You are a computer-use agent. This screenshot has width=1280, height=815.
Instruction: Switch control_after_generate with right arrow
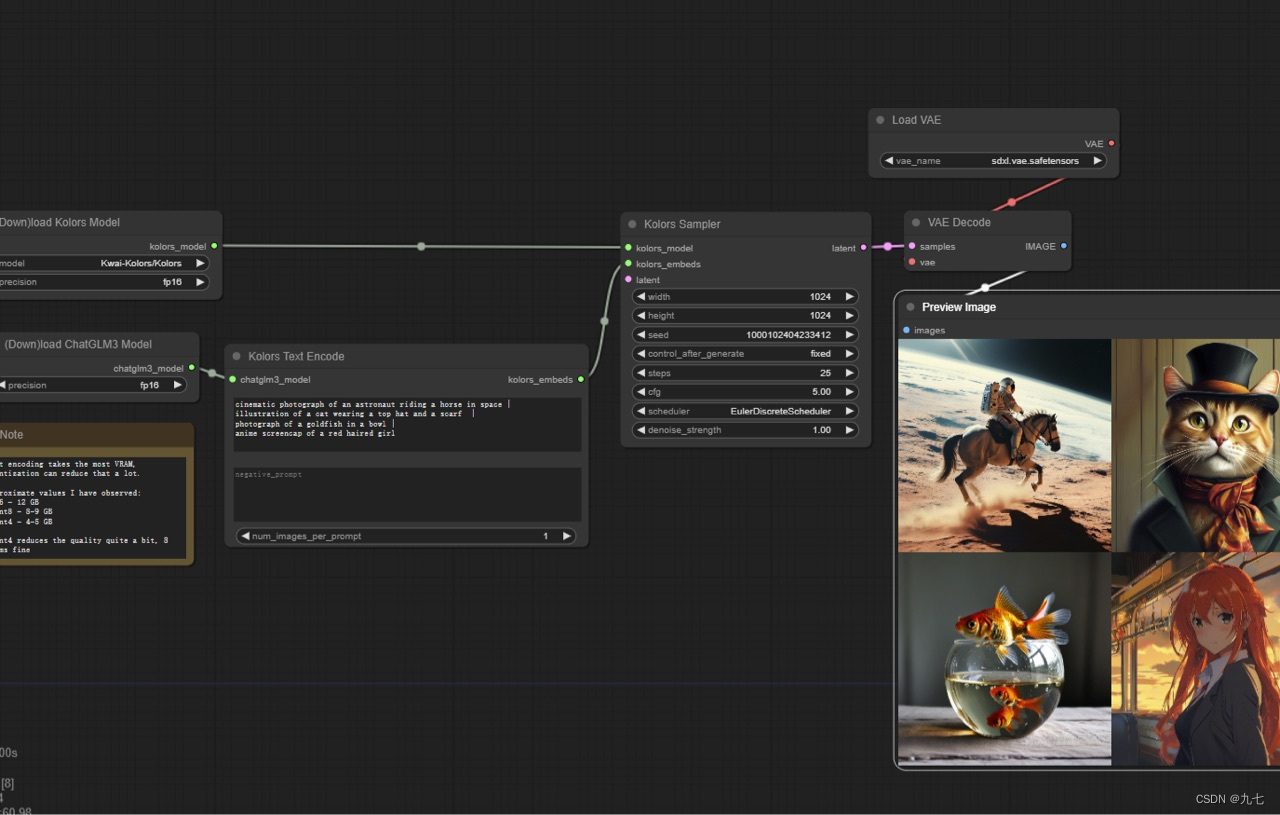point(850,354)
